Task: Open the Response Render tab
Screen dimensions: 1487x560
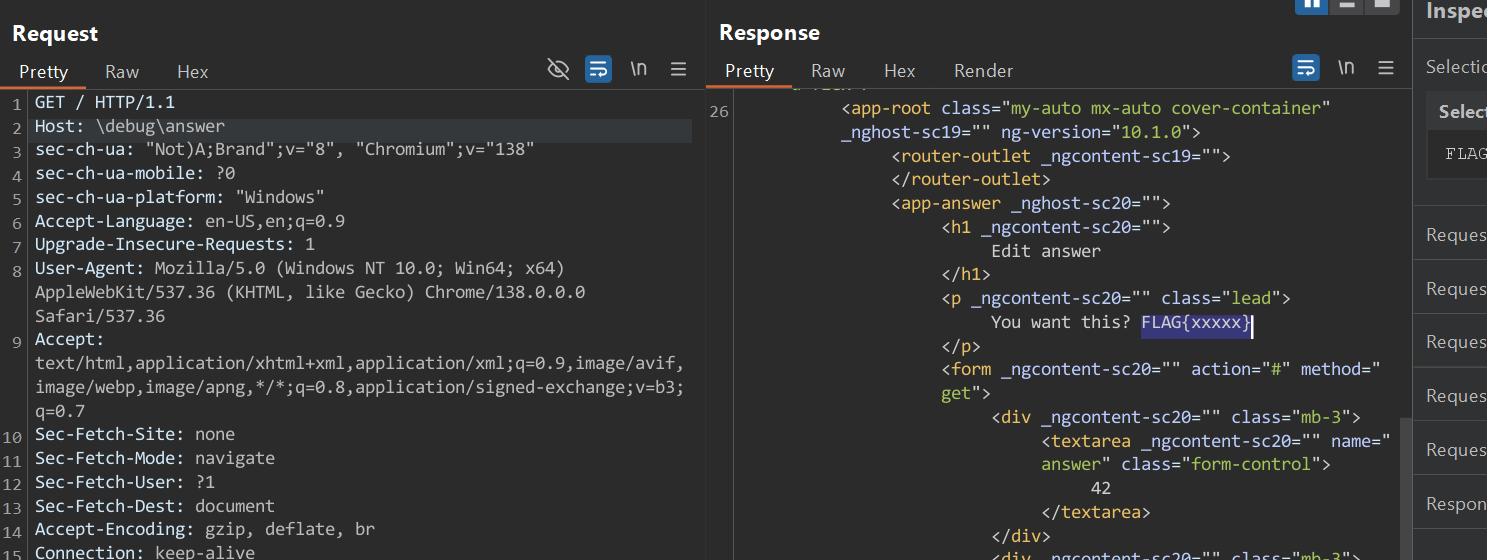Action: click(x=983, y=71)
